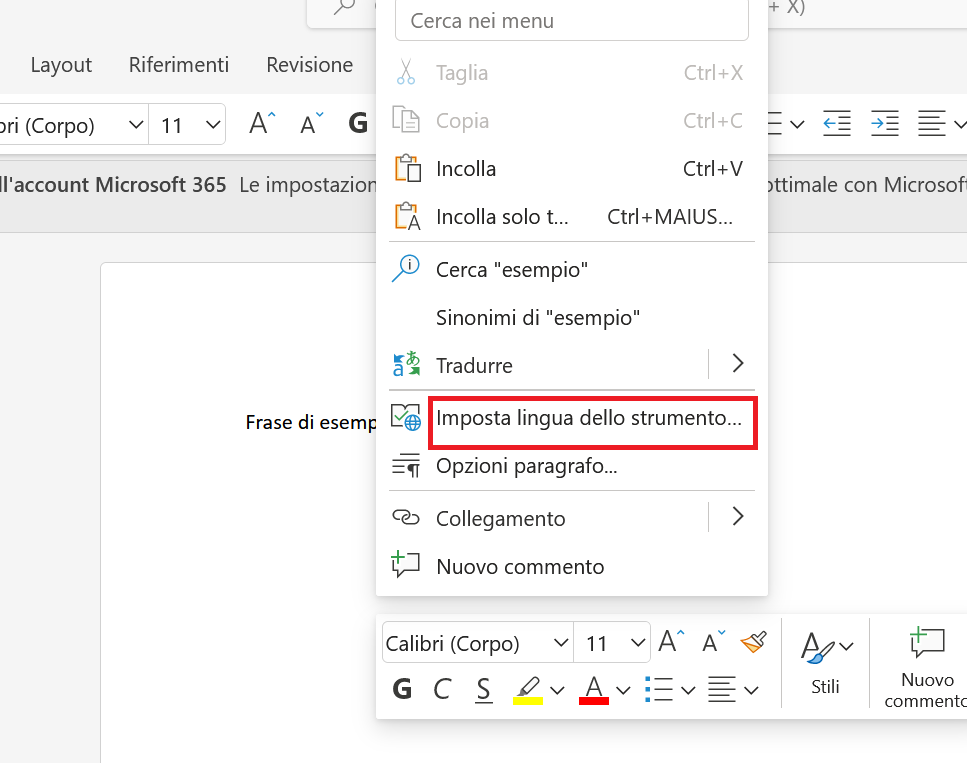Decrease font size in mini toolbar
967x763 pixels.
coord(714,642)
